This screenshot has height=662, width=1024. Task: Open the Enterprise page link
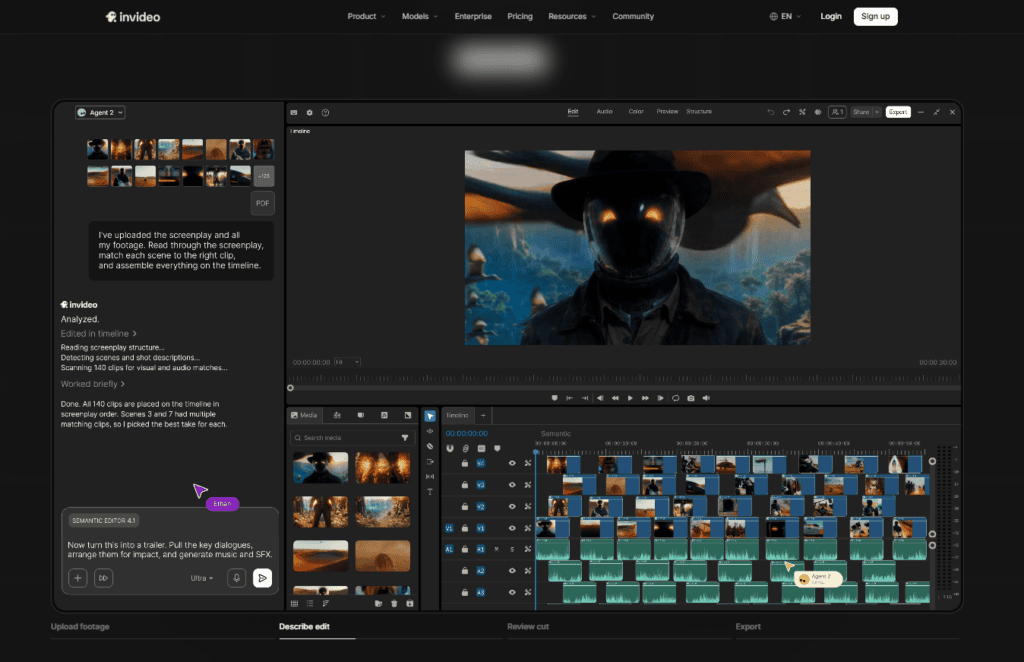[x=473, y=16]
